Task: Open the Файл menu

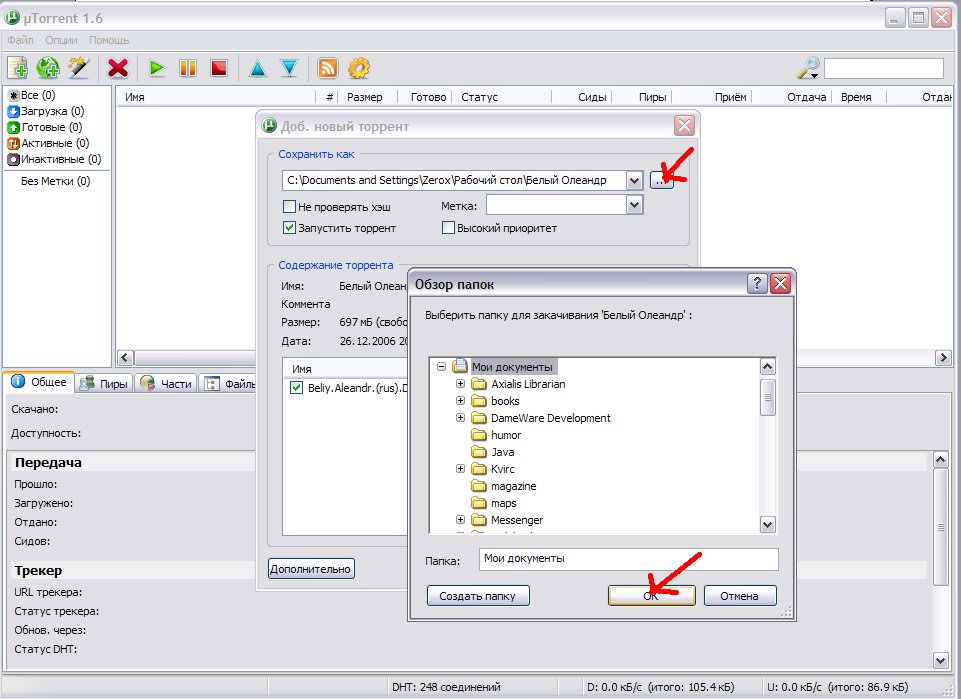Action: (20, 40)
